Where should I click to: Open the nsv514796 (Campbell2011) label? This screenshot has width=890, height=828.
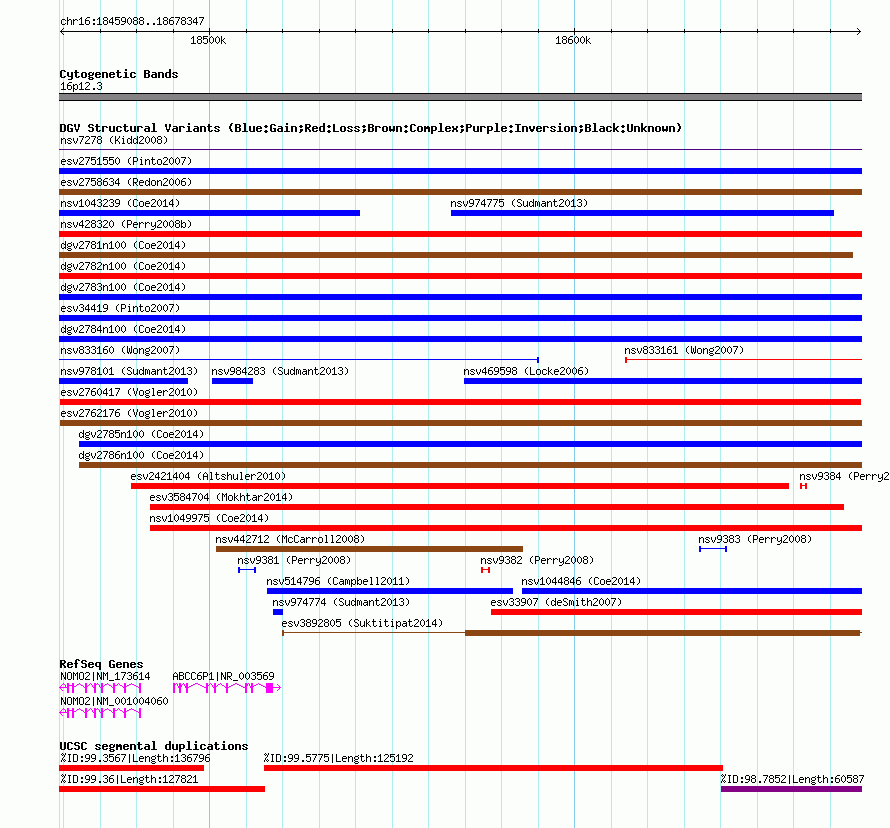(338, 581)
